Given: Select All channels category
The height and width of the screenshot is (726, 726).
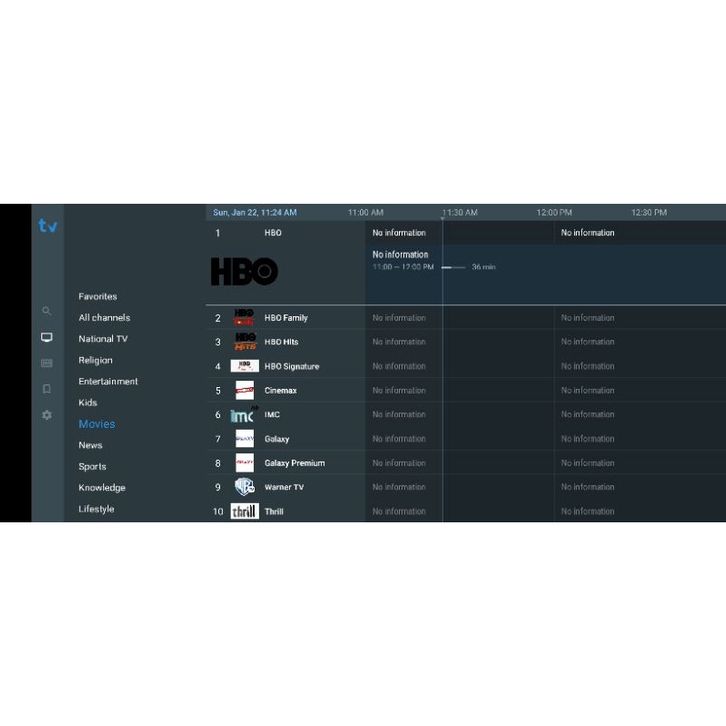Looking at the screenshot, I should click(x=104, y=318).
